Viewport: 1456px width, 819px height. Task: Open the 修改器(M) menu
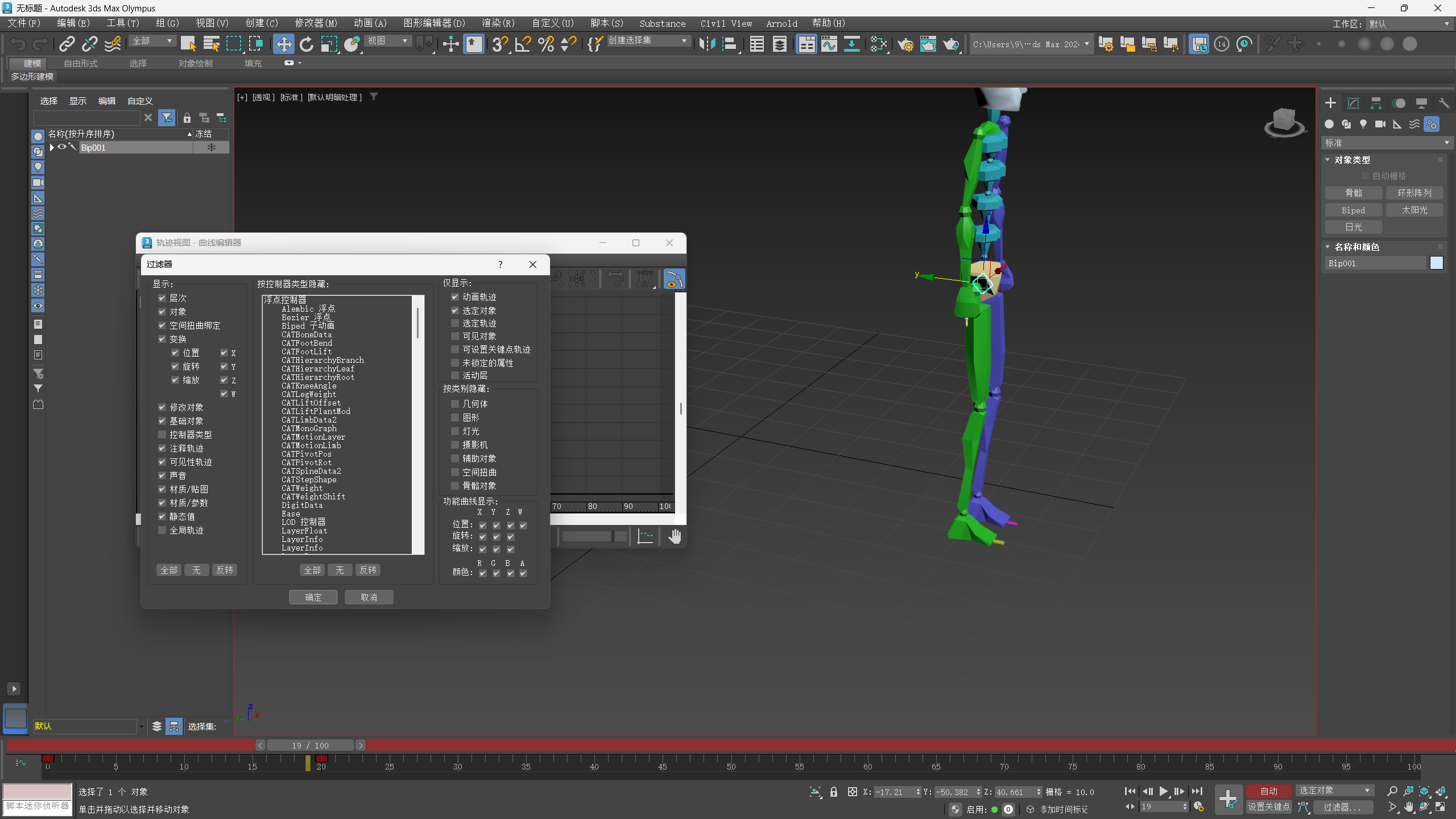[x=316, y=23]
